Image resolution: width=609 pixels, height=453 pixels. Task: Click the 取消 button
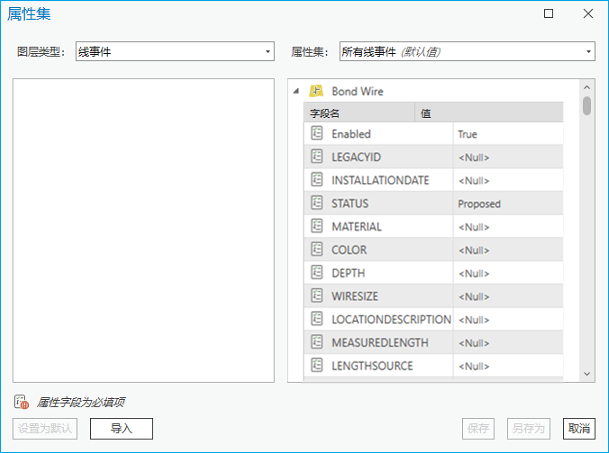579,428
